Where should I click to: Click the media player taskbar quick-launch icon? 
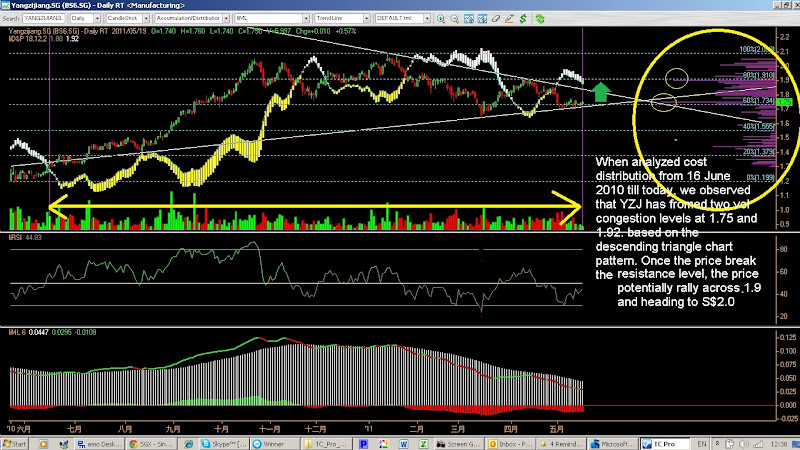tap(43, 444)
